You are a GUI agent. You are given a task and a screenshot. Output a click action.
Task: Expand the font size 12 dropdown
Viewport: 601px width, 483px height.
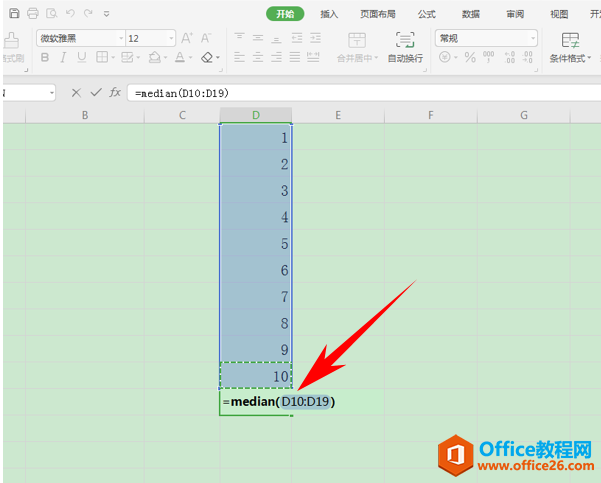point(170,38)
